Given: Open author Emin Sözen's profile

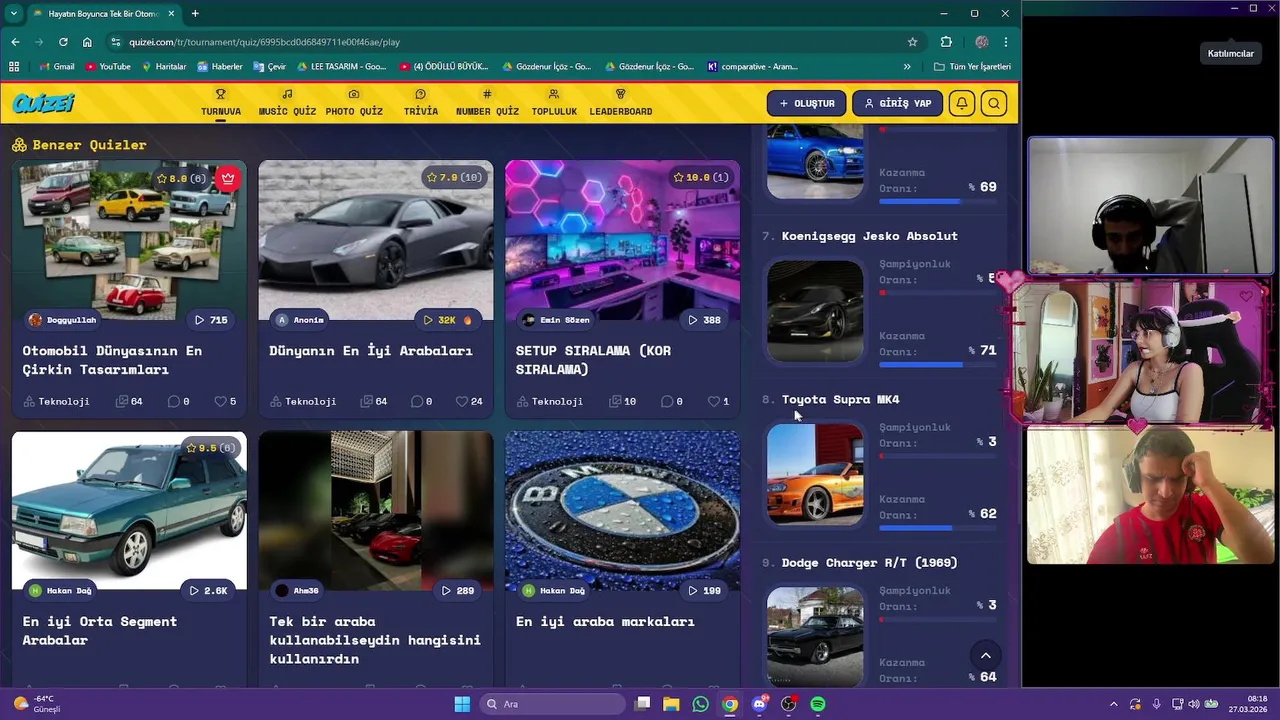Looking at the screenshot, I should (556, 320).
